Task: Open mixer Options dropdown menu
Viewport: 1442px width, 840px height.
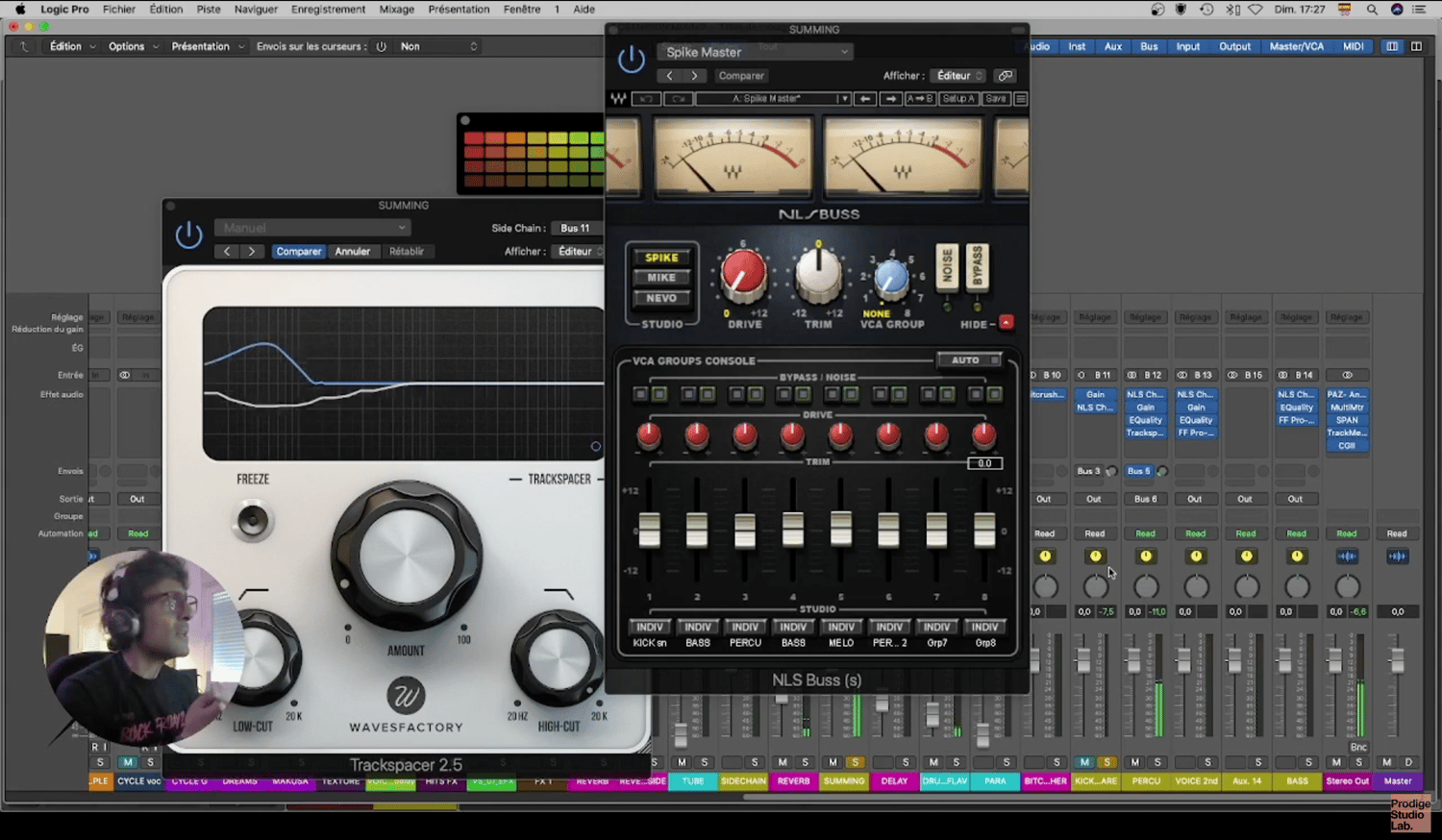Action: point(131,46)
